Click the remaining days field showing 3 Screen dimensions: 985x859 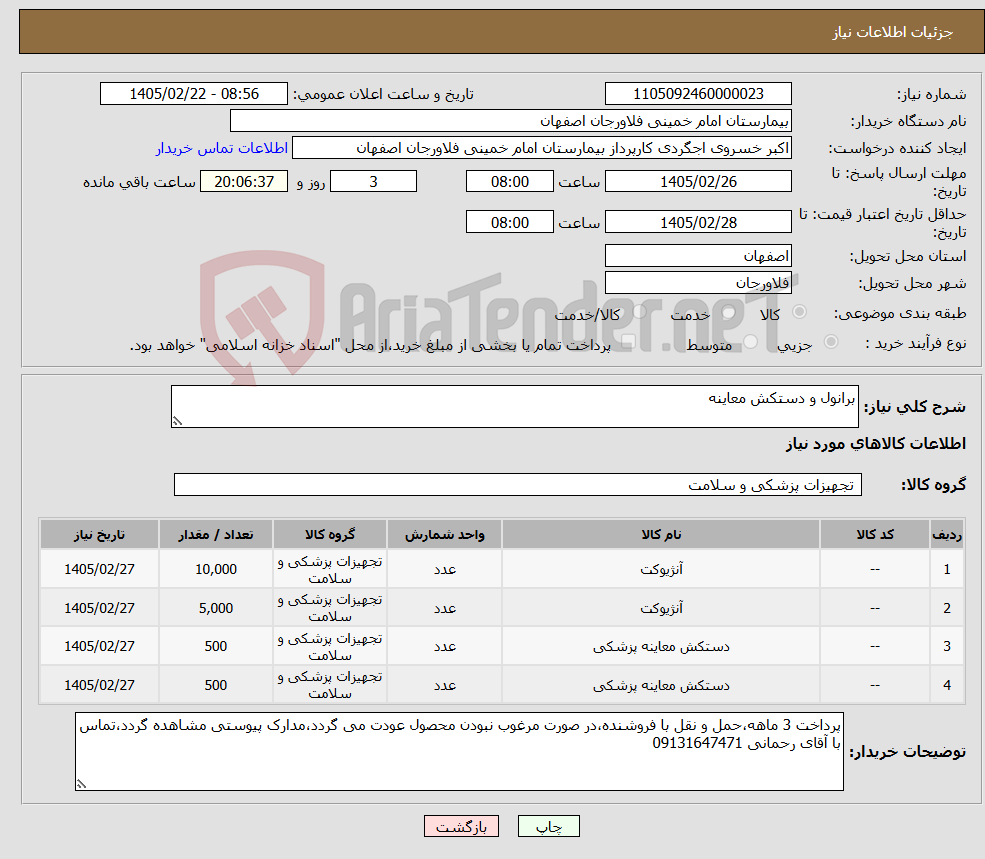point(373,182)
